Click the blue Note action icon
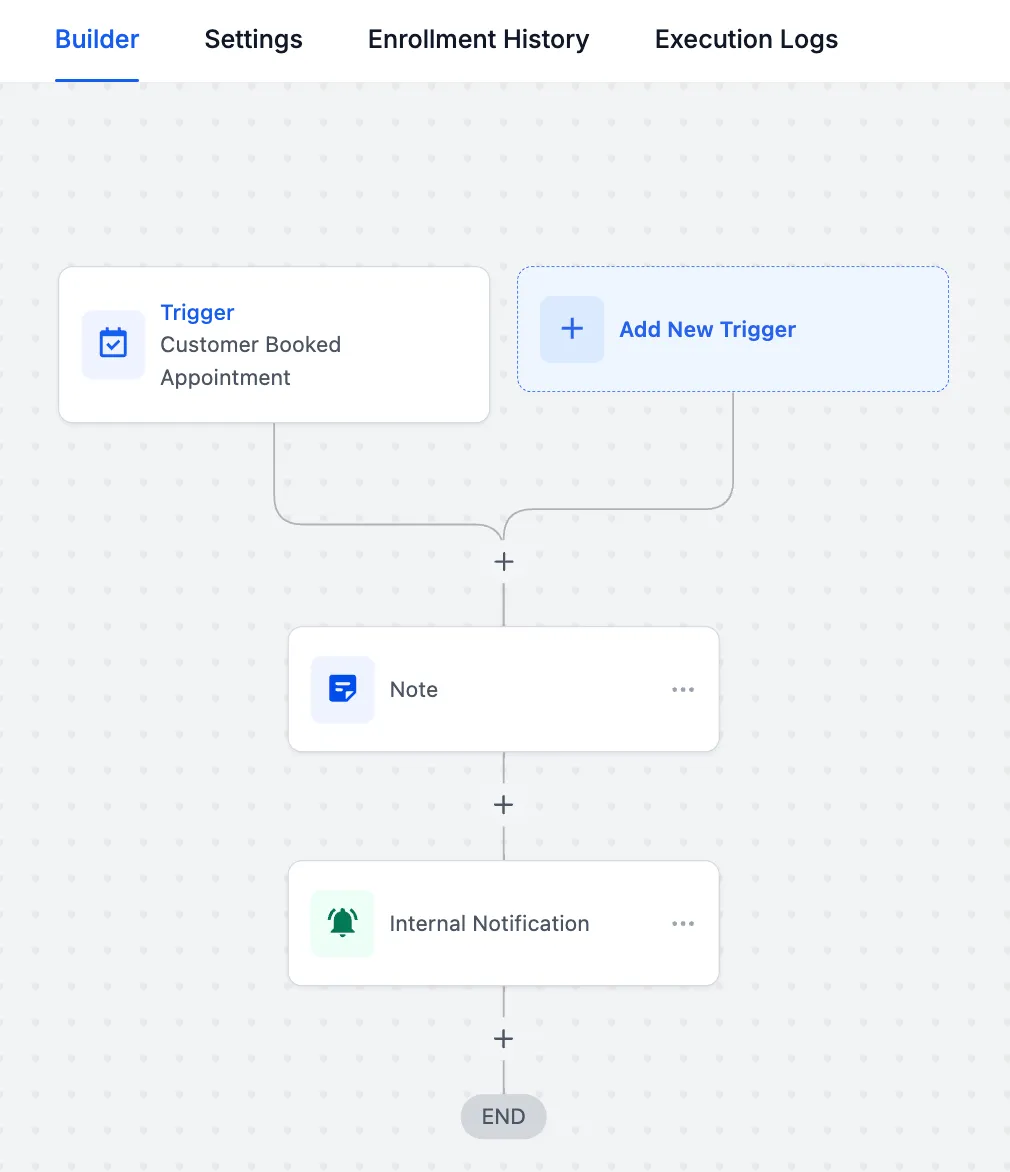The width and height of the screenshot is (1010, 1172). point(342,689)
